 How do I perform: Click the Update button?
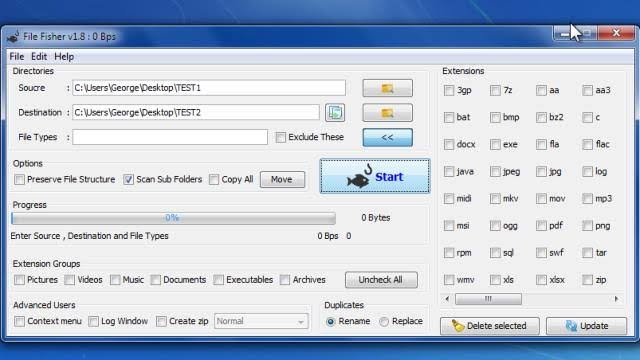[x=587, y=326]
